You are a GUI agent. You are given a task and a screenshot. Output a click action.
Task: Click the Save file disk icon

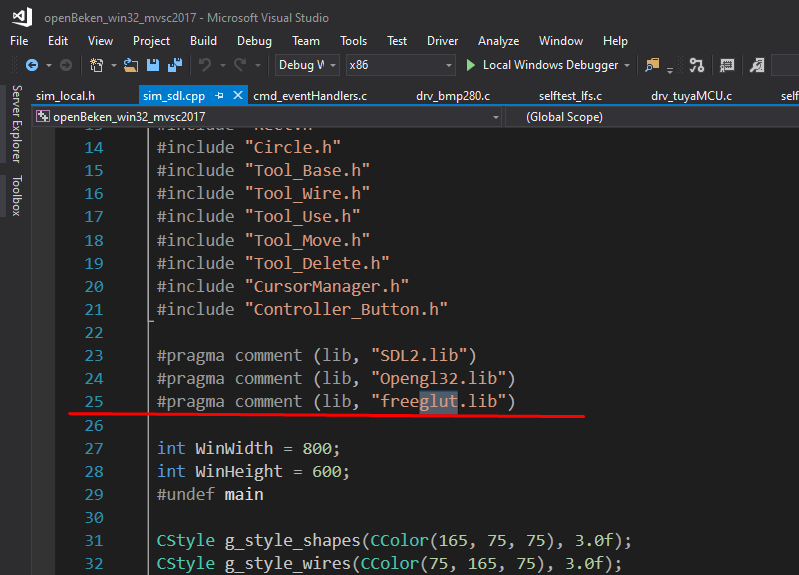[153, 65]
